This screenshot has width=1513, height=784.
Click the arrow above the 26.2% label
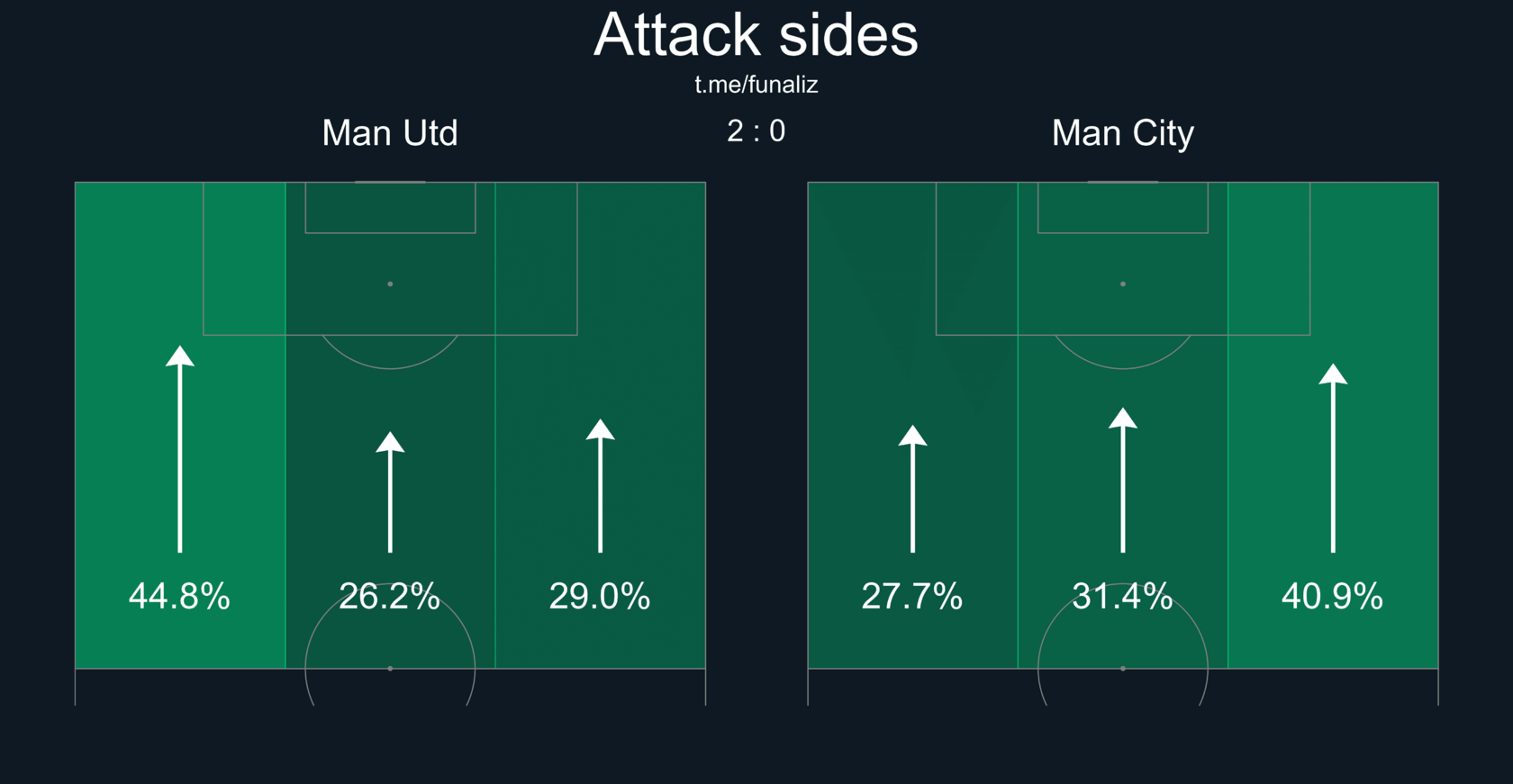pyautogui.click(x=390, y=491)
